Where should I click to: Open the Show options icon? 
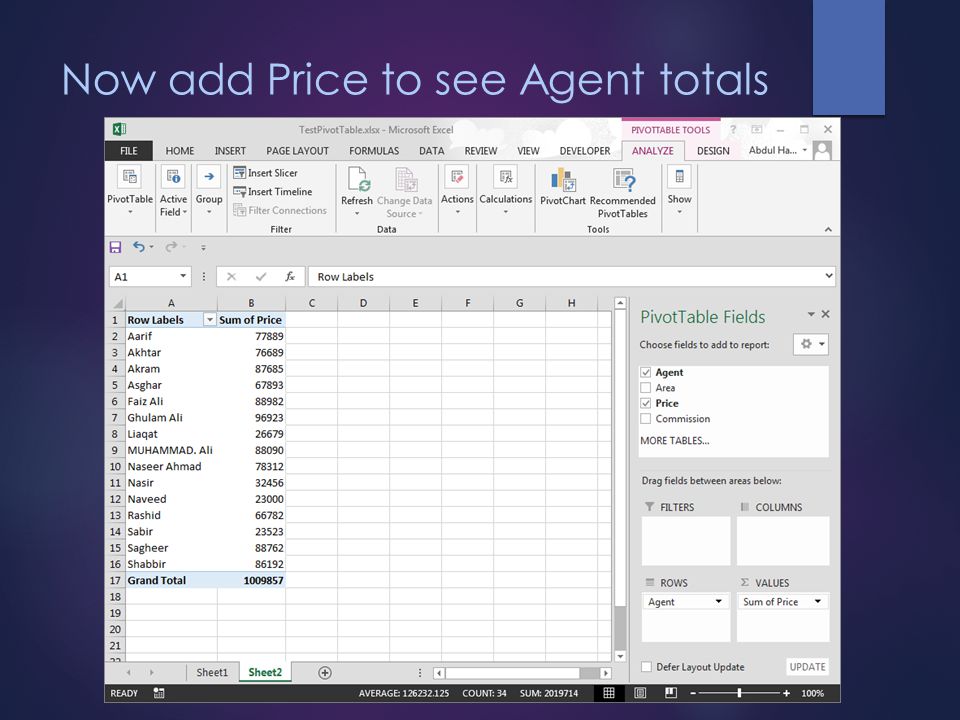coord(680,177)
